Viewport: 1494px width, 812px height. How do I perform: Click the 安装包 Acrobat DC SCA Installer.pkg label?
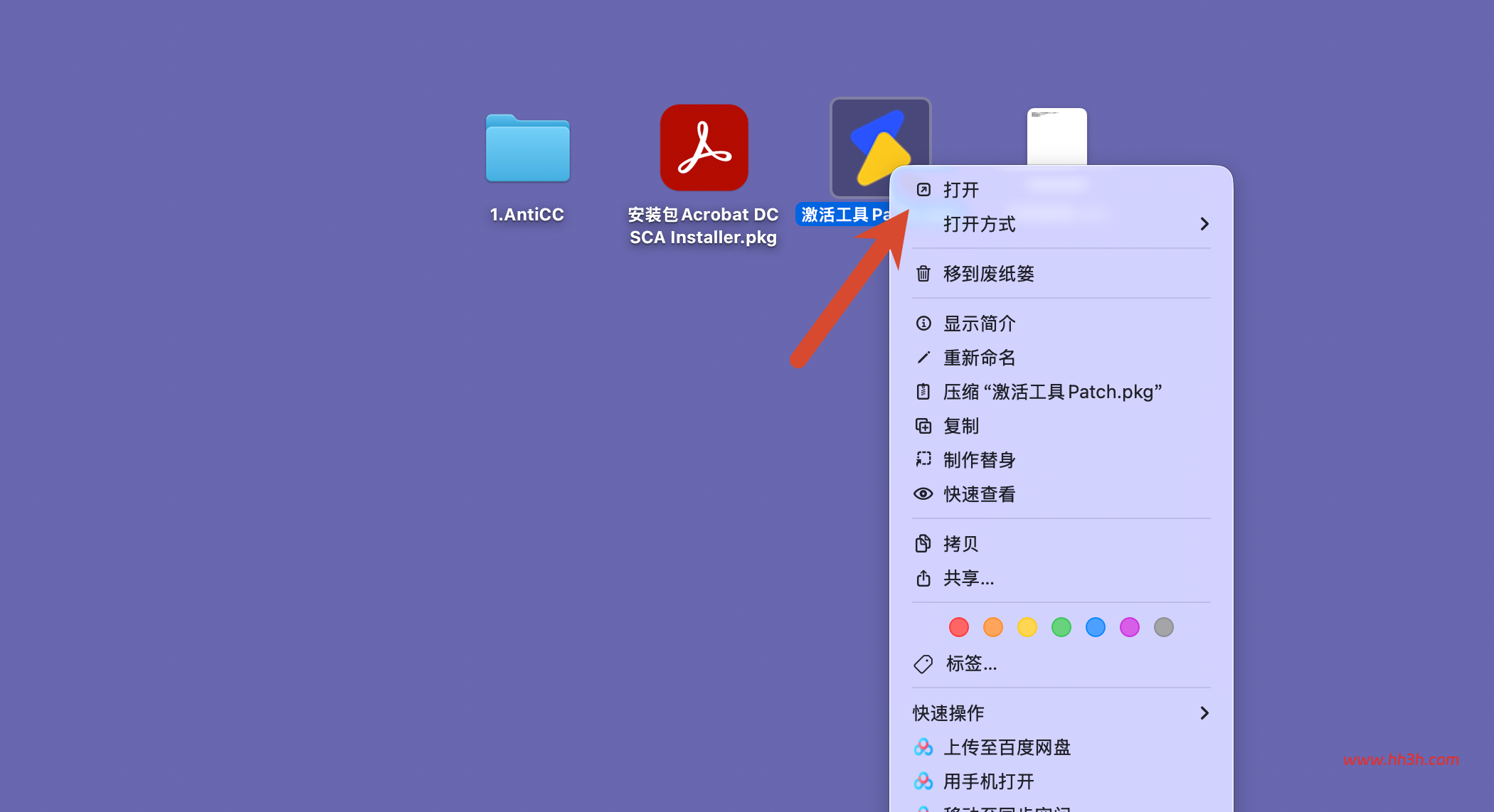coord(704,226)
